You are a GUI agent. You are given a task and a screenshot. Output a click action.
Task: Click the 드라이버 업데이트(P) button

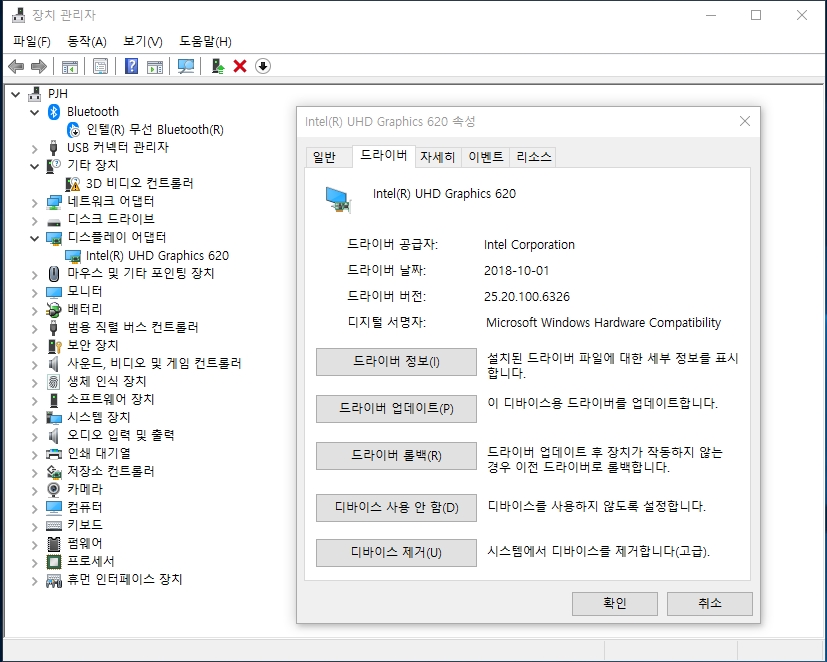pyautogui.click(x=396, y=409)
